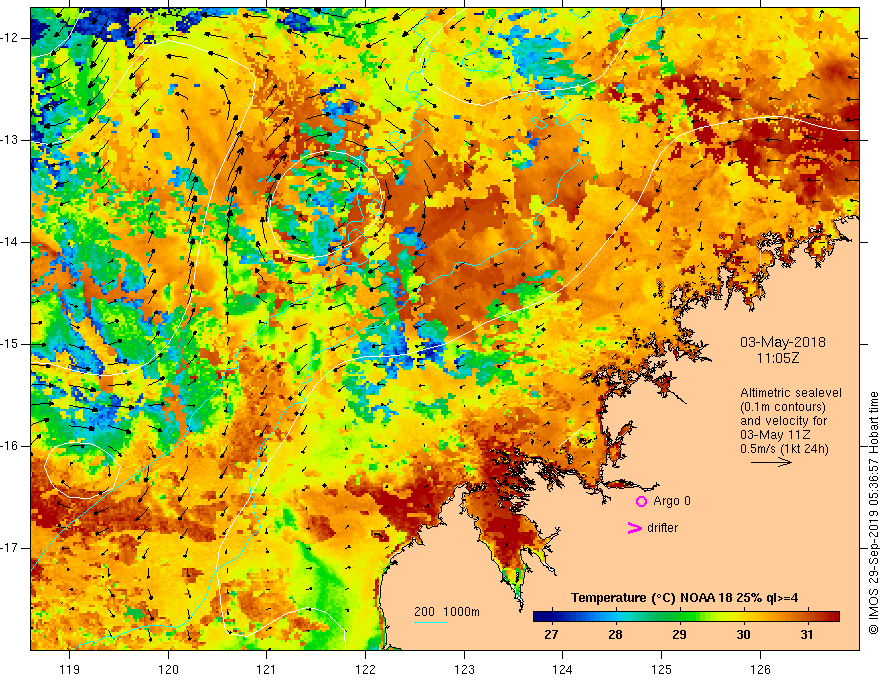Click the magenta Argo circle legend marker
The width and height of the screenshot is (880, 680).
pos(641,502)
